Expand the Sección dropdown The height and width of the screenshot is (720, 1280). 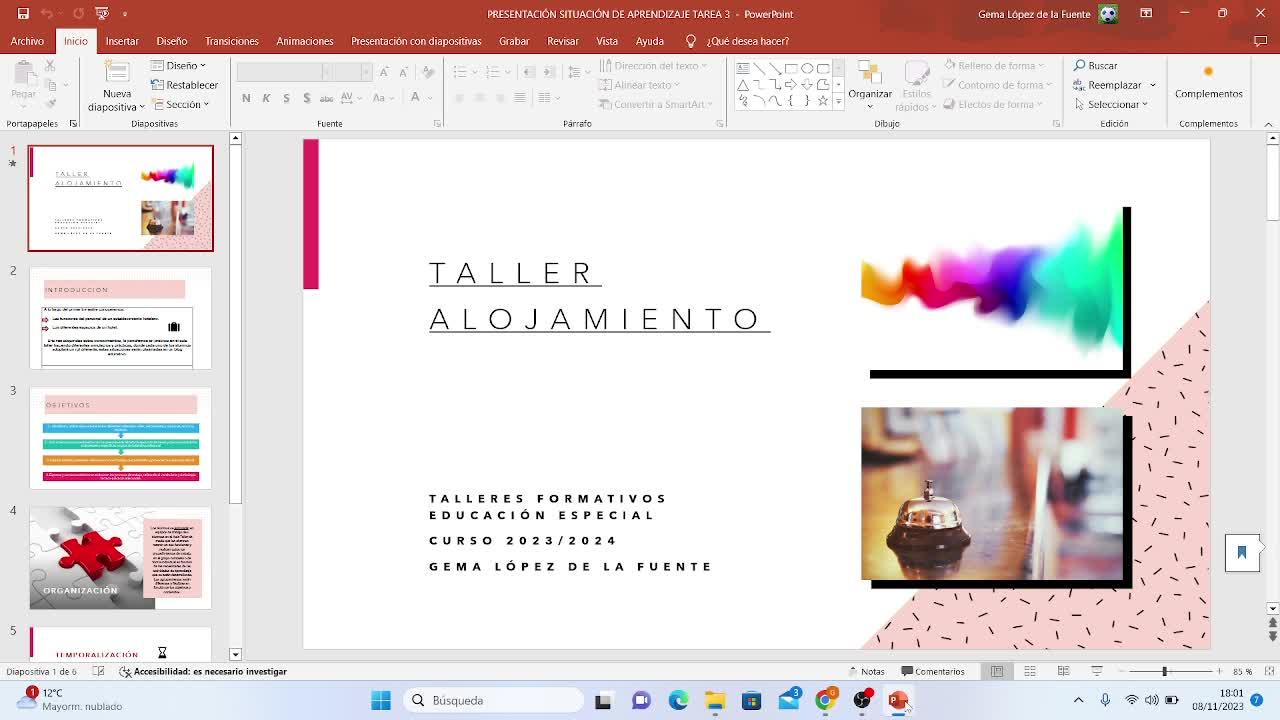coord(182,104)
